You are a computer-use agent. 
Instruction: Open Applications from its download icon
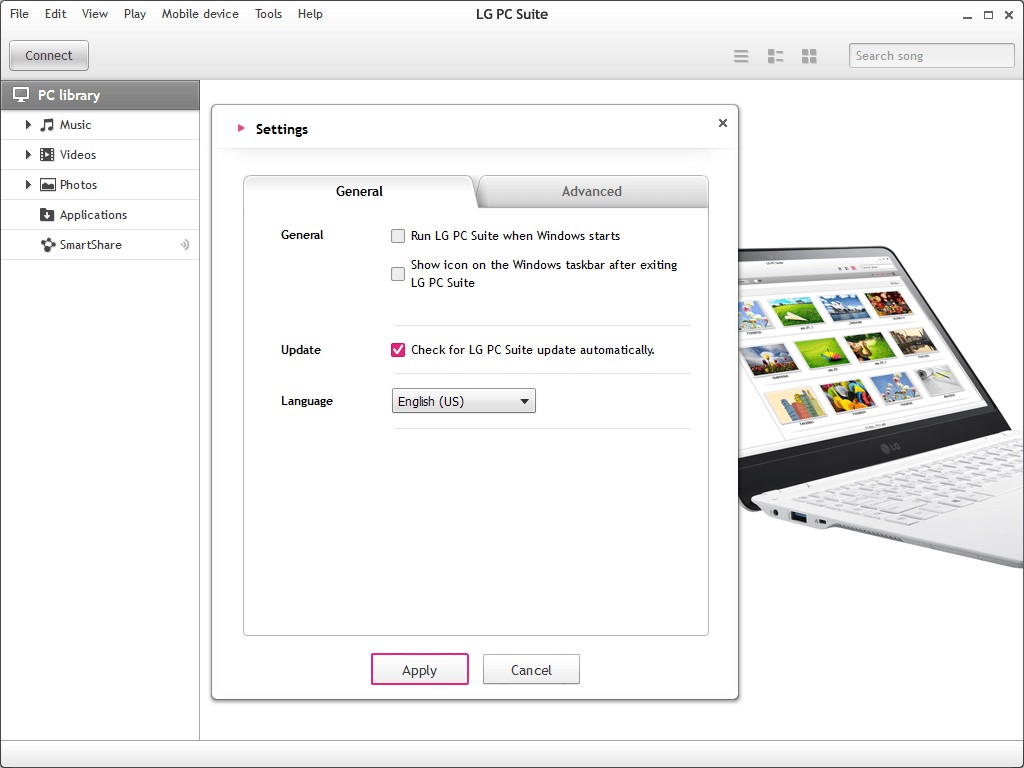[x=47, y=215]
